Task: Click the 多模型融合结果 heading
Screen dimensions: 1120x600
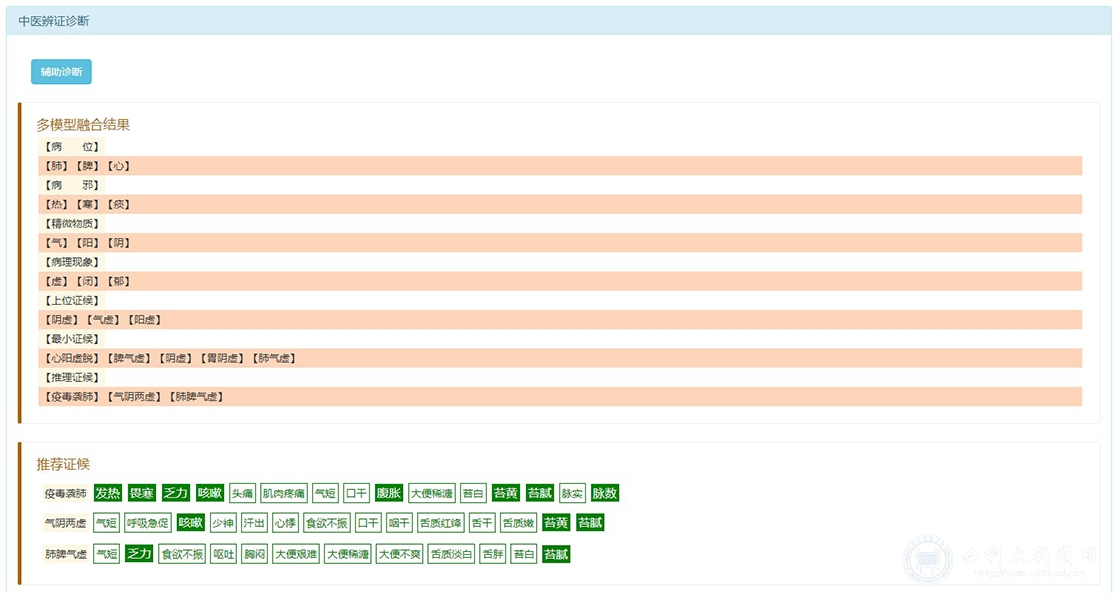Action: (83, 125)
